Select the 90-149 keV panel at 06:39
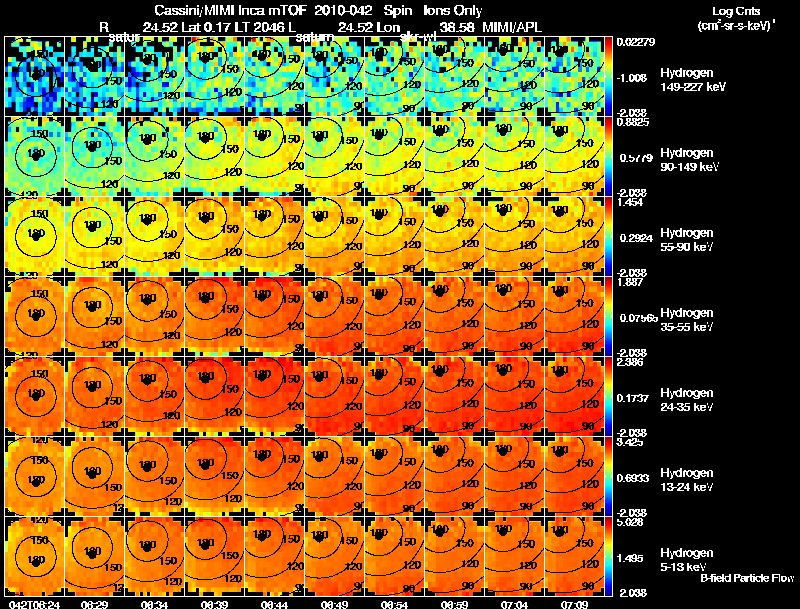The width and height of the screenshot is (800, 609). 214,157
